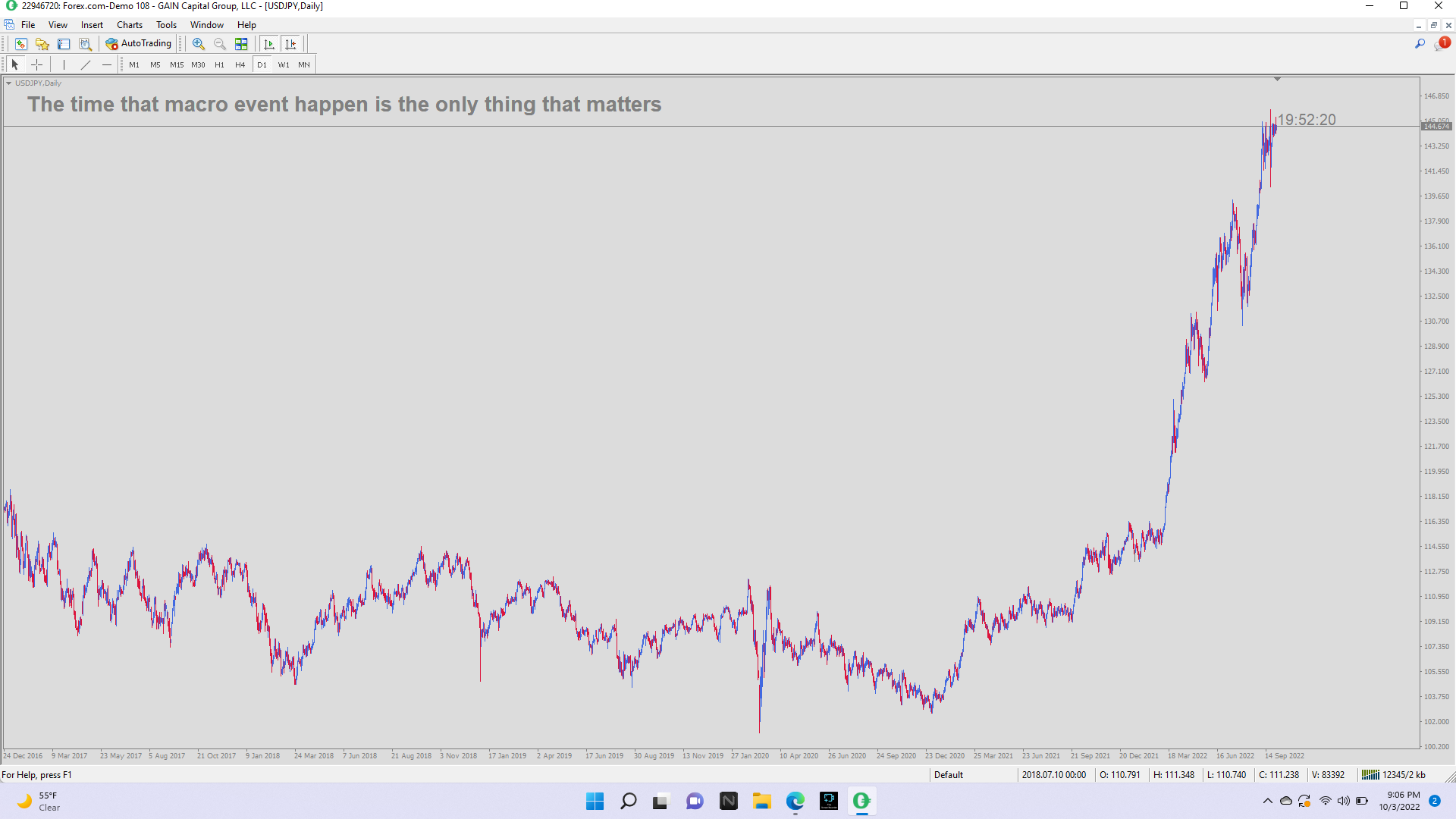Open the search magnifier in toolbar
The width and height of the screenshot is (1456, 819).
[x=1420, y=44]
